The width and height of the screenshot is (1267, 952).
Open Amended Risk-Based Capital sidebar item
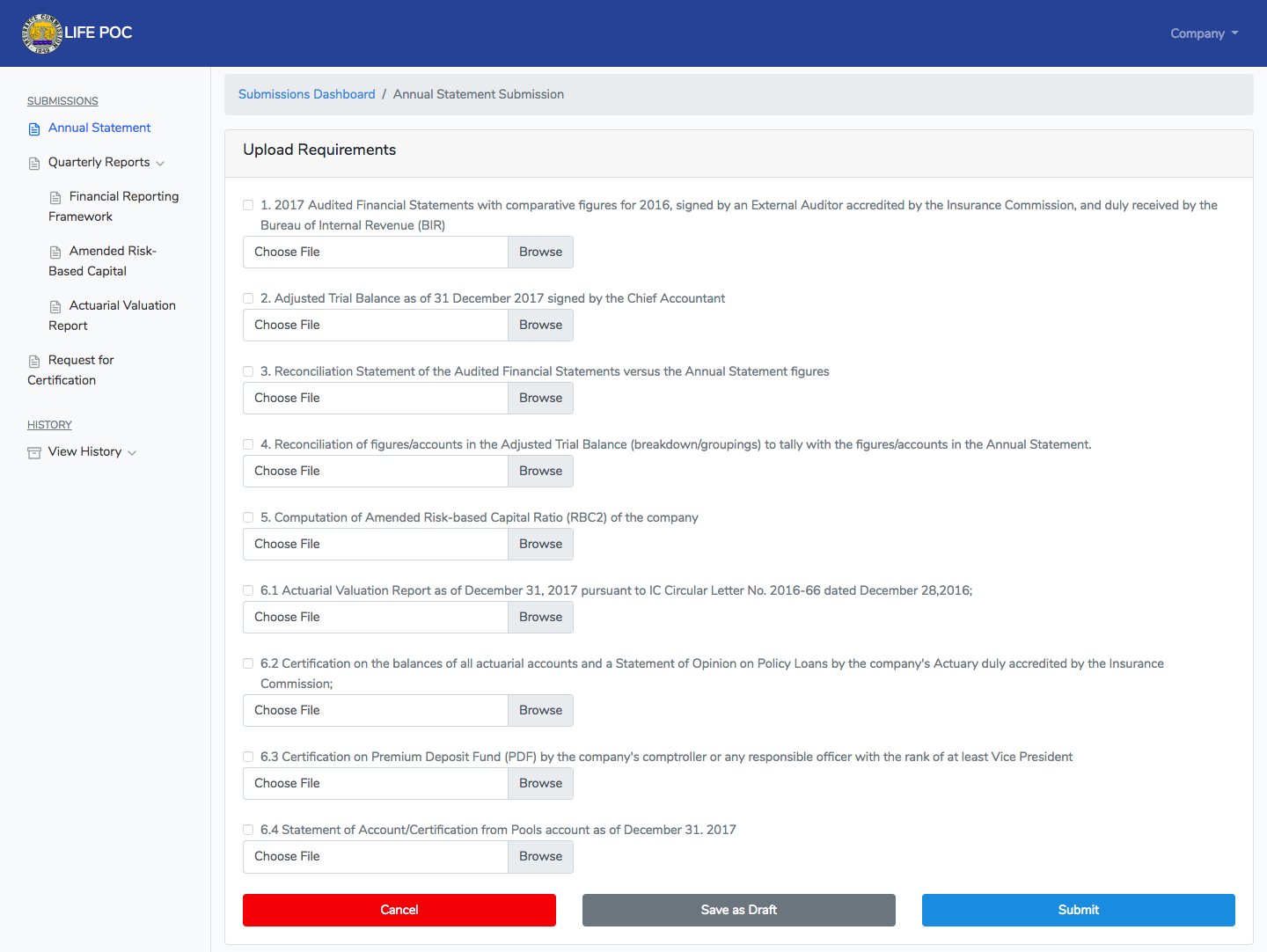102,261
